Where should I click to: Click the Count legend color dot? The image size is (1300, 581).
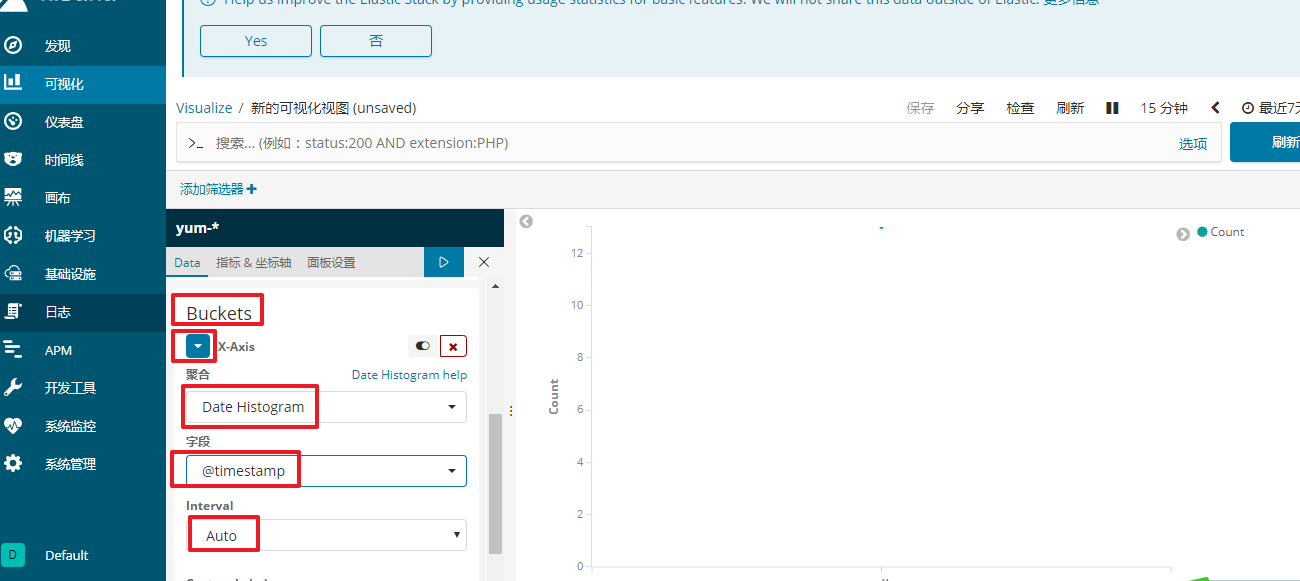pos(1202,231)
